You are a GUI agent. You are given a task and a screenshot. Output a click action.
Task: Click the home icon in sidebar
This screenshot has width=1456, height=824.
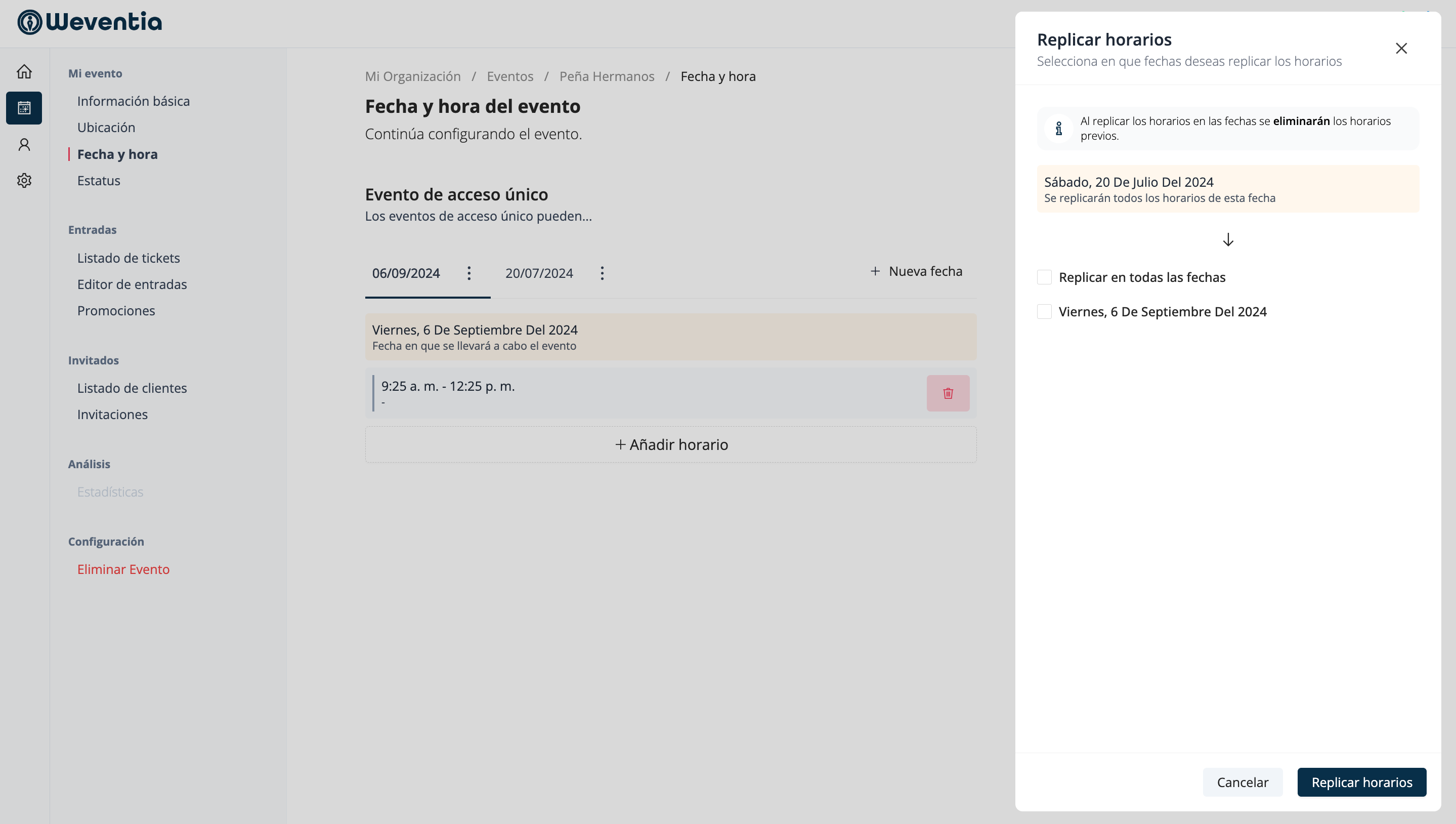click(24, 72)
